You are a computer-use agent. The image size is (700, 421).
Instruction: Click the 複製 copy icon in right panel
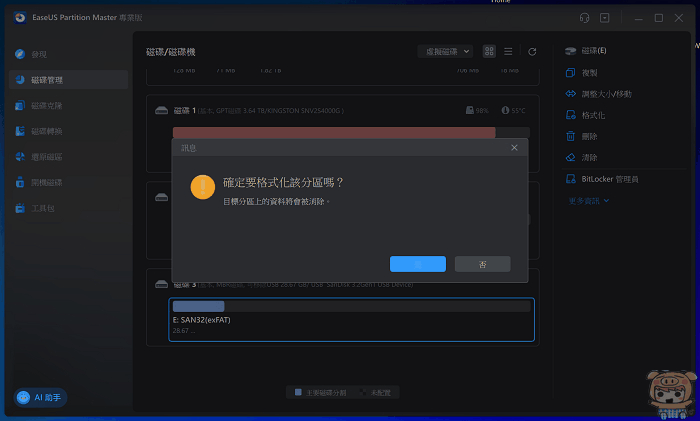(570, 72)
